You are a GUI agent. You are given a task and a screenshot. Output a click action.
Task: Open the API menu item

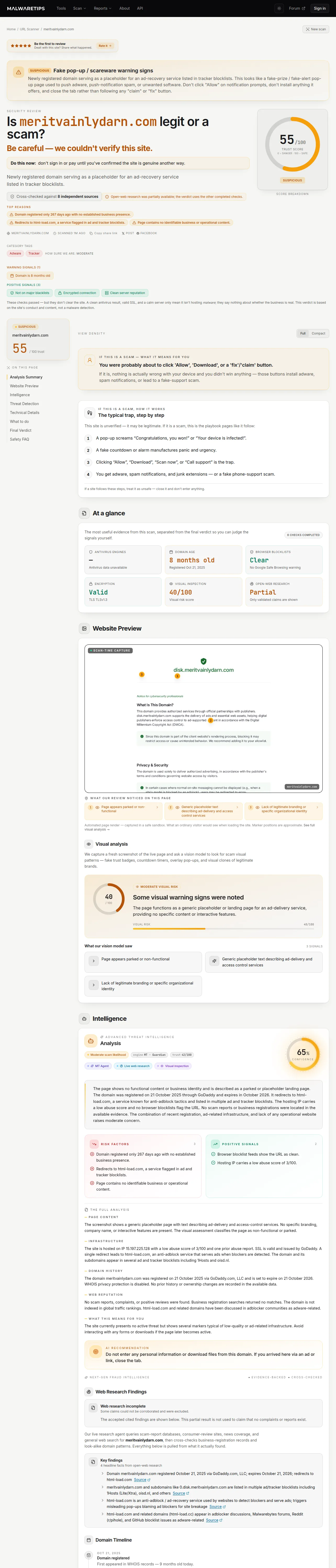140,9
